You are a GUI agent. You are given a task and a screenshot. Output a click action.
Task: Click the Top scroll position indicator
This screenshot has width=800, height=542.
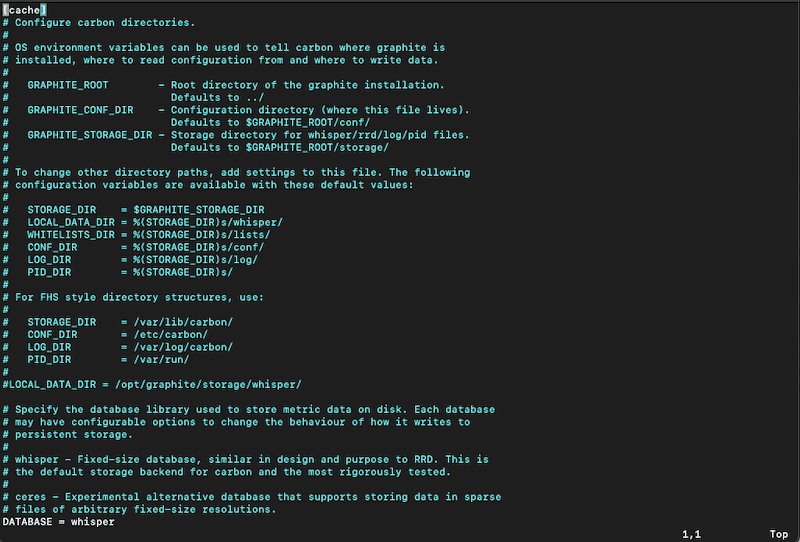[779, 534]
